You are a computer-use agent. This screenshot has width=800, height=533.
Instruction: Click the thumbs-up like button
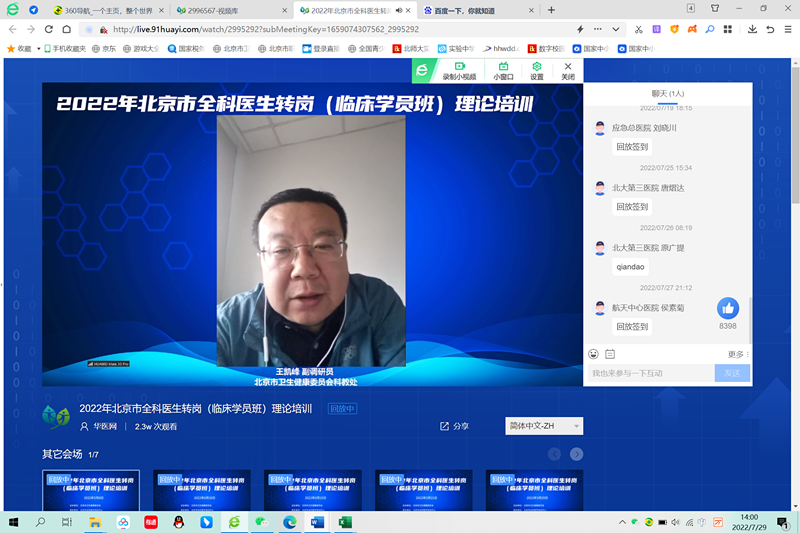coord(728,308)
